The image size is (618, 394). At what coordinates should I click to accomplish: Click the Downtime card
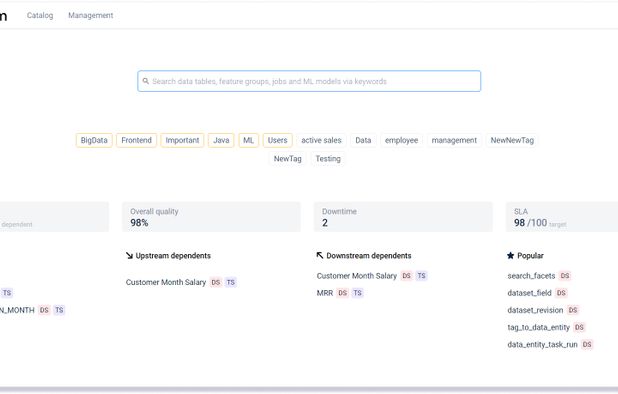403,217
